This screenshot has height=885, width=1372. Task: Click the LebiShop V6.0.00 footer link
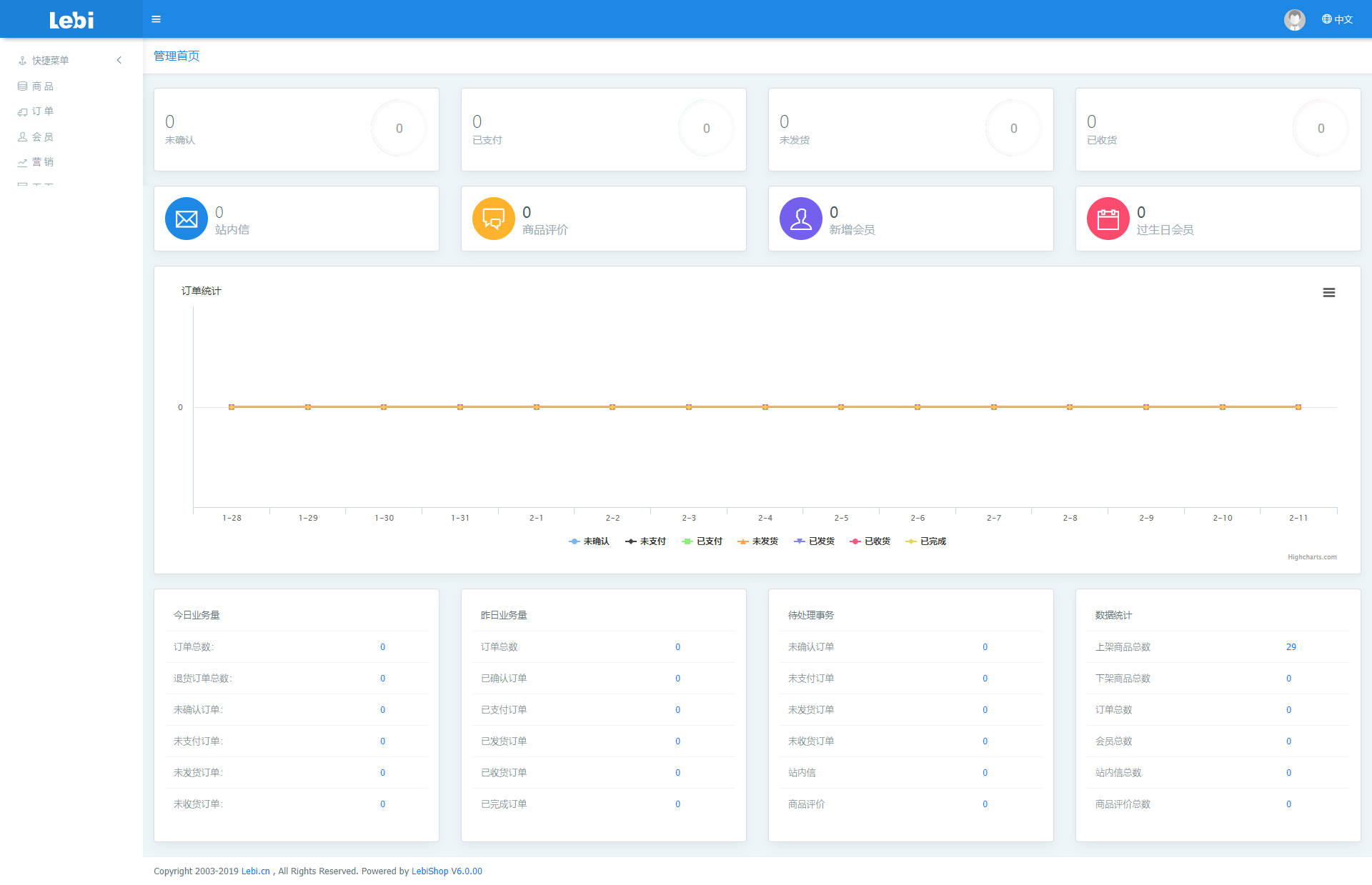(x=447, y=871)
